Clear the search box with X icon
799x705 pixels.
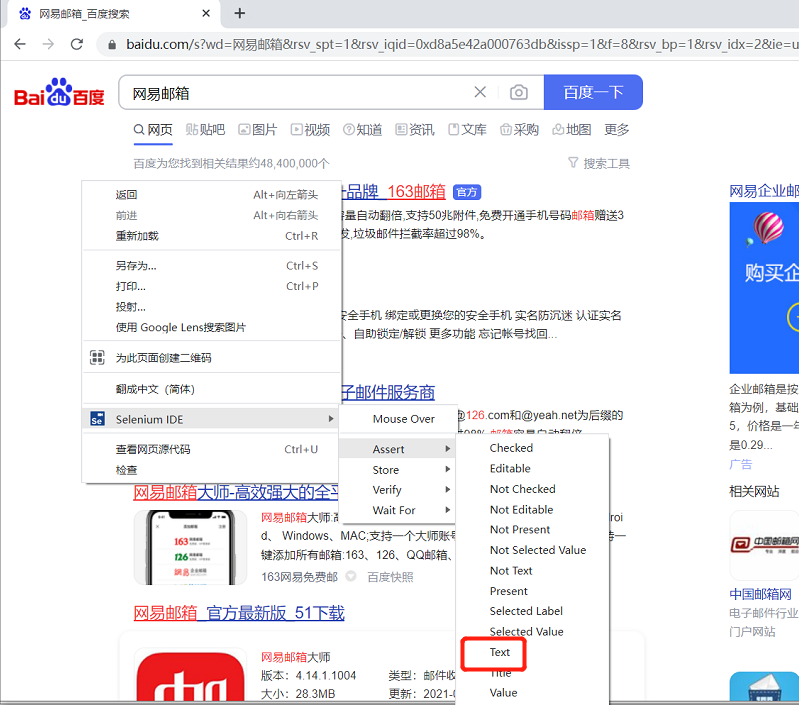click(x=480, y=92)
